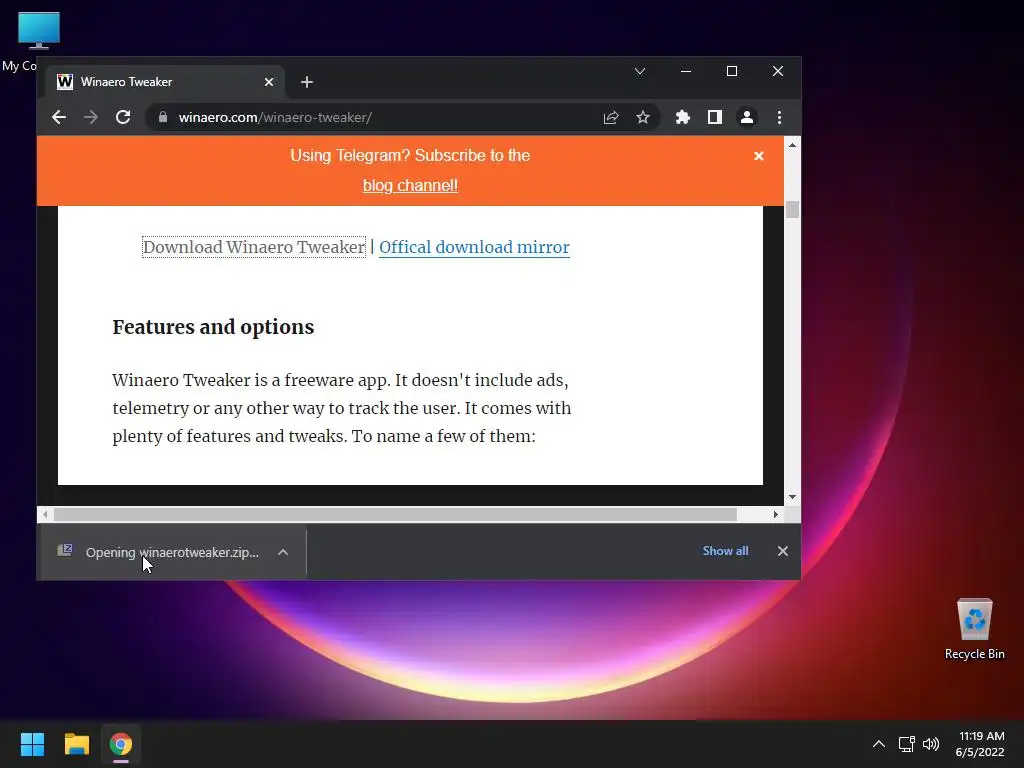The height and width of the screenshot is (768, 1024).
Task: View site info via the lock icon
Action: tap(163, 117)
